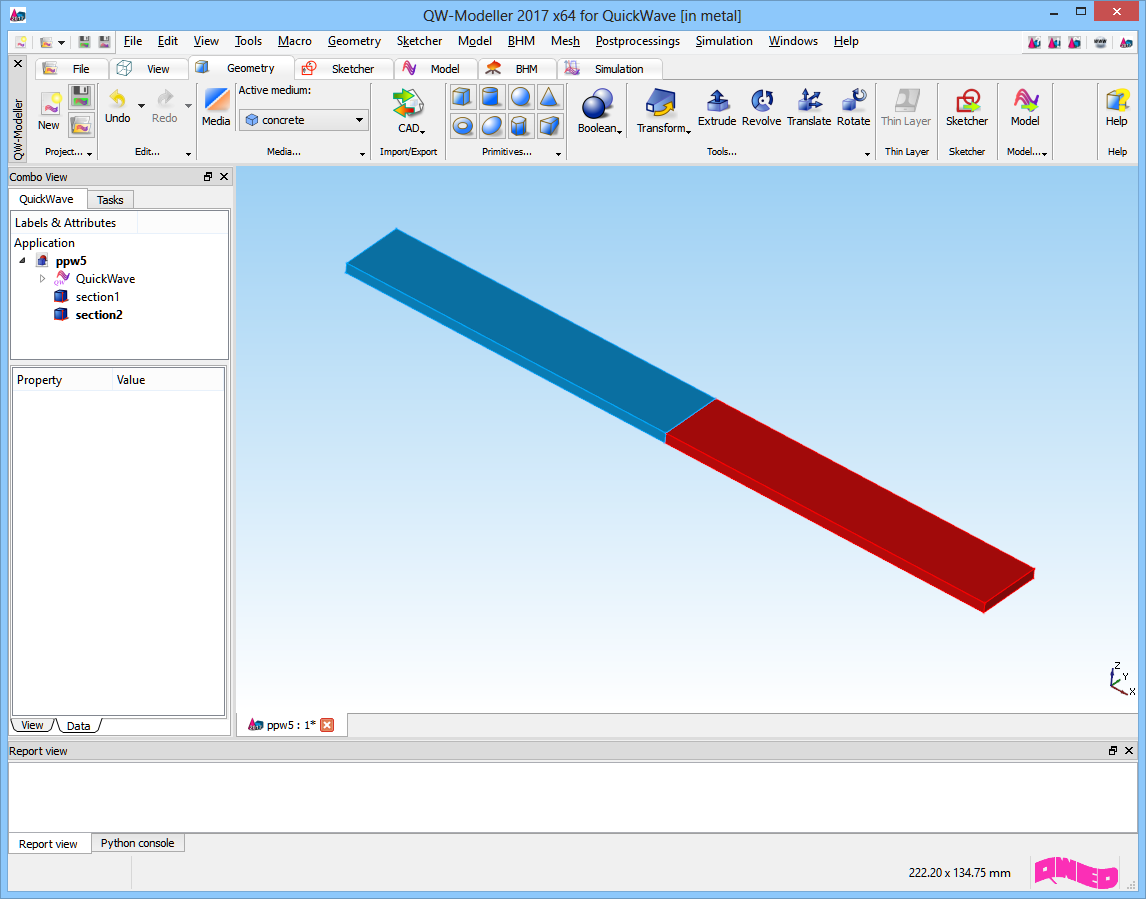Image resolution: width=1146 pixels, height=899 pixels.
Task: Float the Report view panel
Action: coord(1113,751)
